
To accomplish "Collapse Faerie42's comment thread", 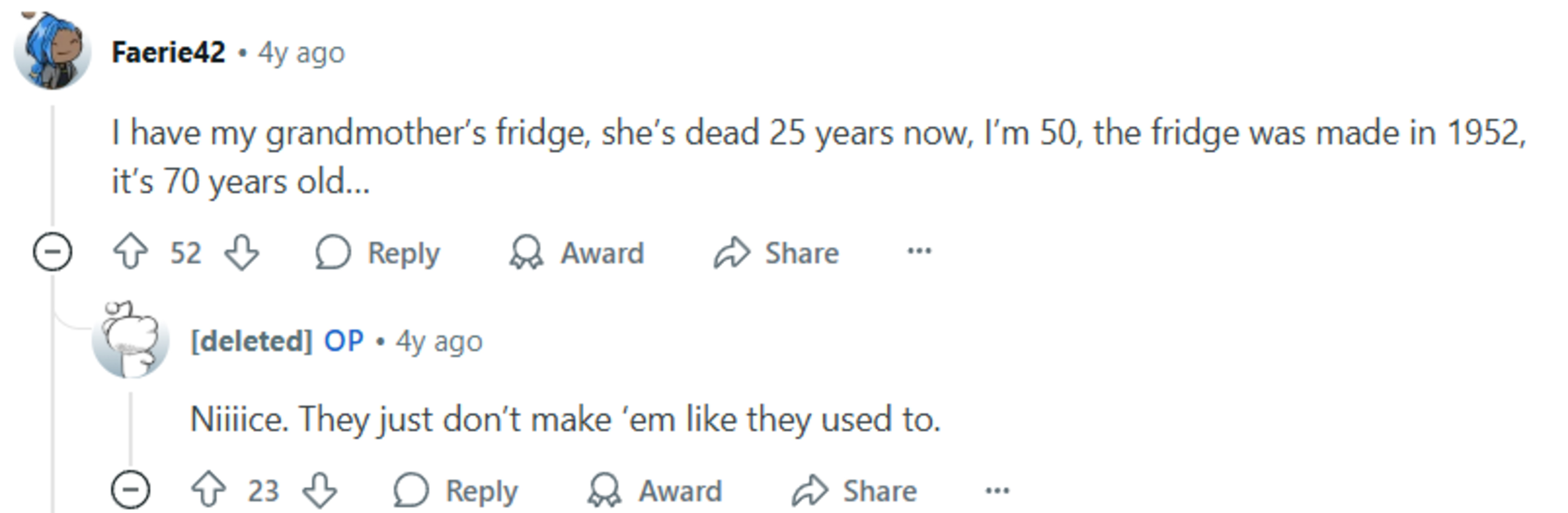I will click(52, 252).
